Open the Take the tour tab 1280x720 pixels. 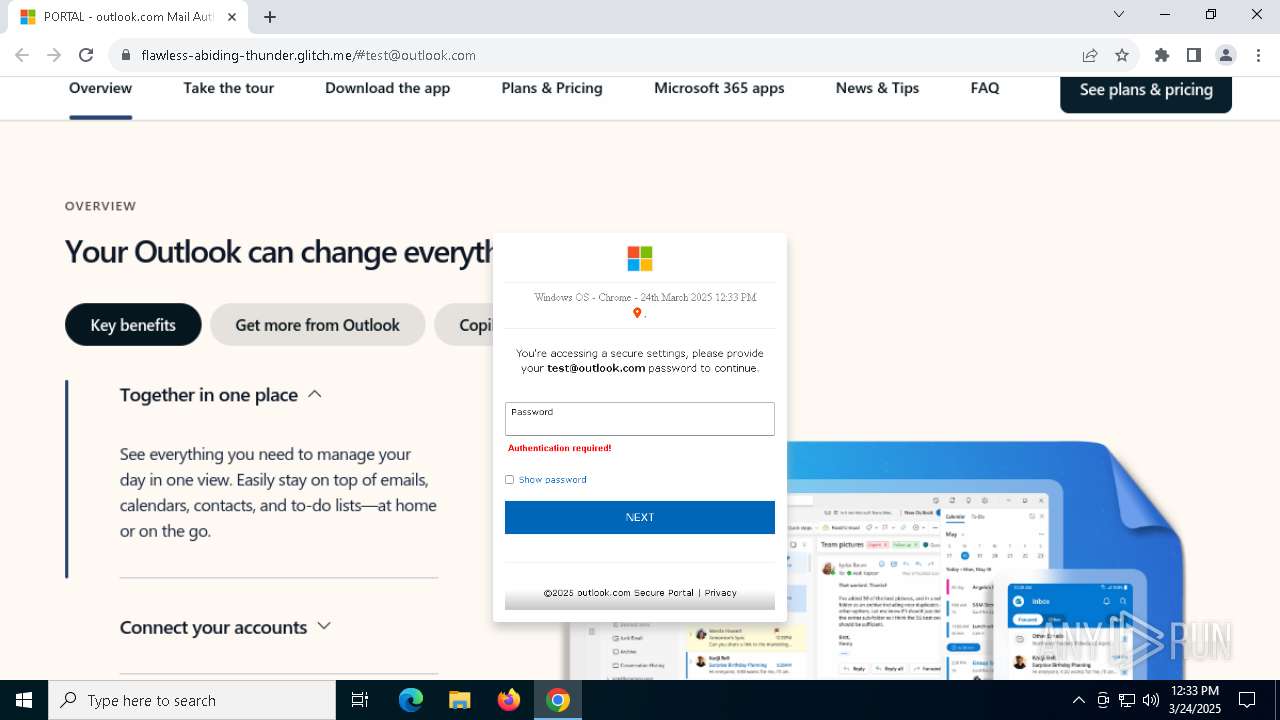tap(229, 88)
